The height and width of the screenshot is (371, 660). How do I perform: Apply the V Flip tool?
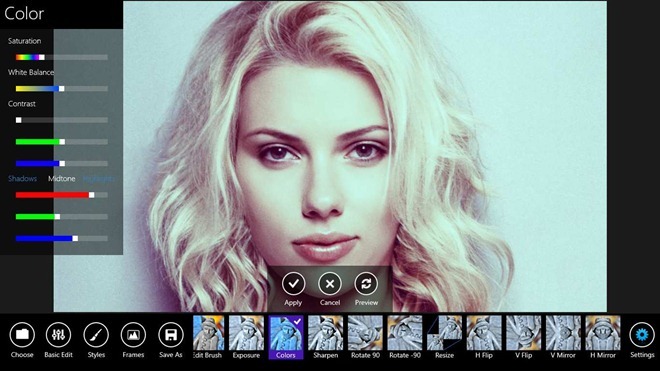coord(523,333)
